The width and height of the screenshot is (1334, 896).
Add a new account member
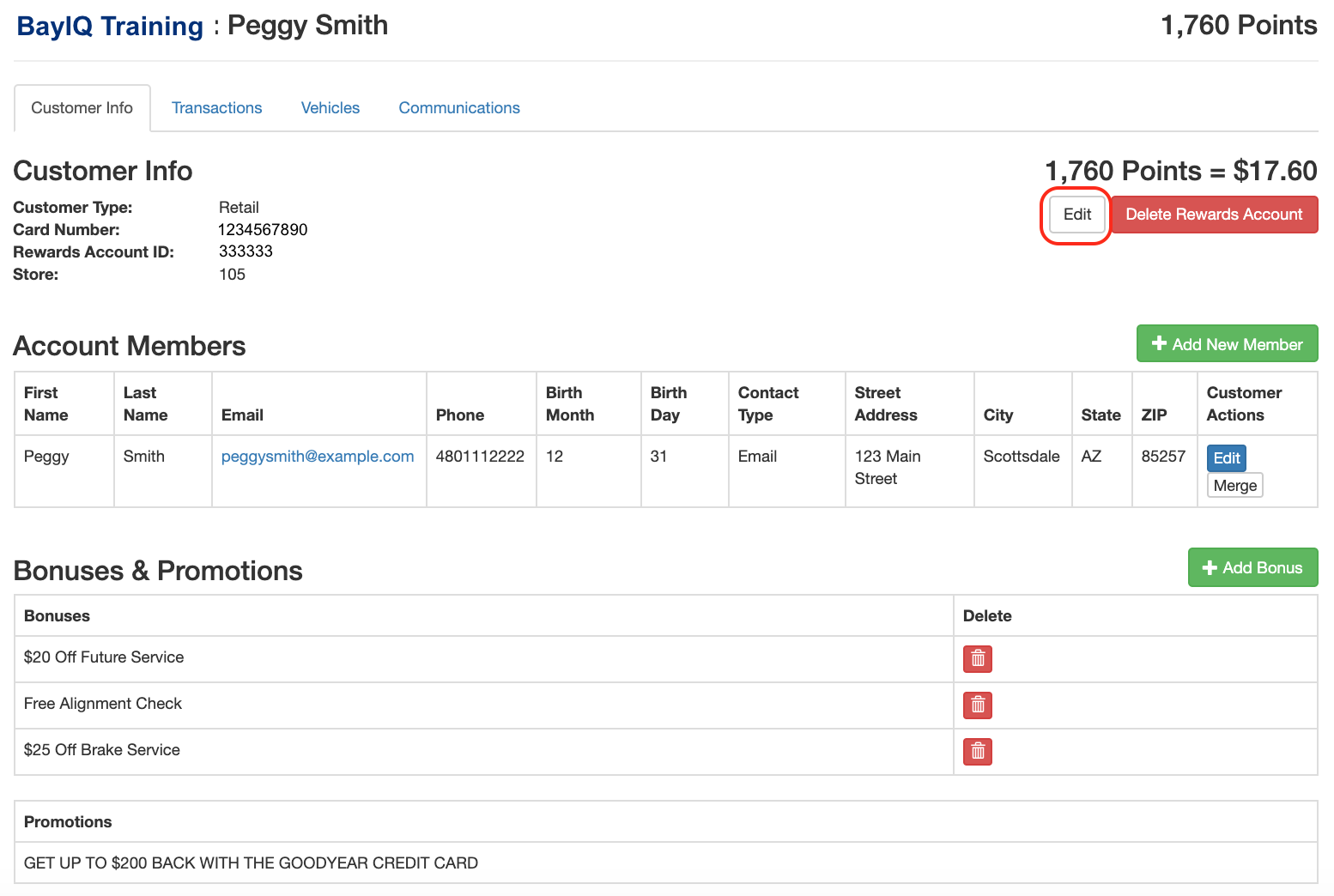[1228, 344]
